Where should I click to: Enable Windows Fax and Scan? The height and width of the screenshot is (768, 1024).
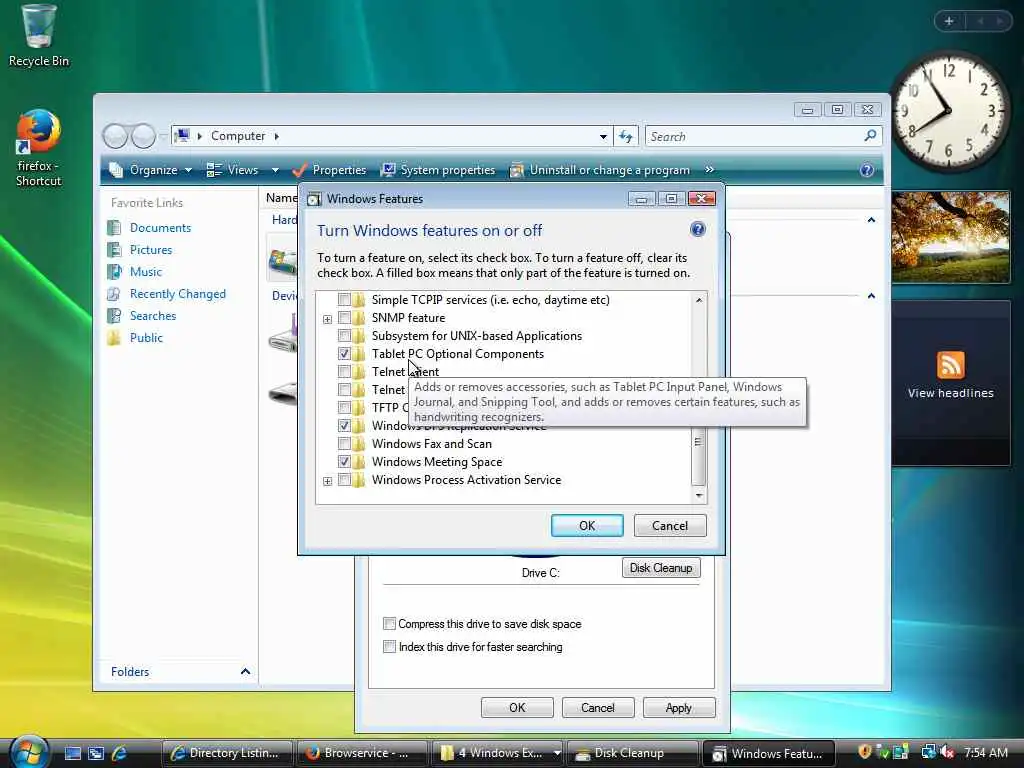coord(344,443)
